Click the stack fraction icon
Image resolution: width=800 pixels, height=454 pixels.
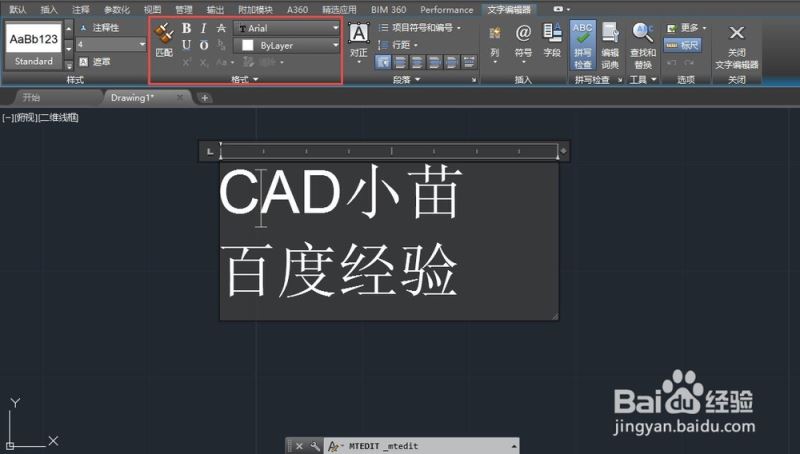point(221,45)
